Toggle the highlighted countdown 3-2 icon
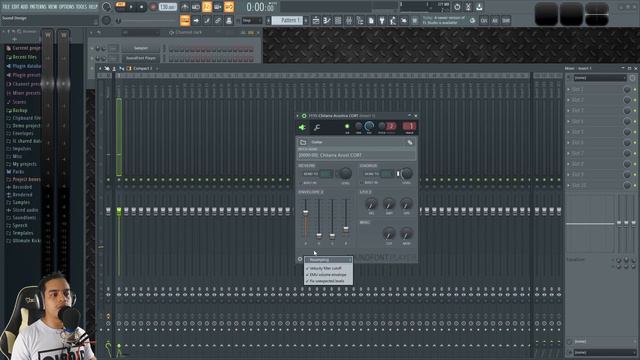 [207, 7]
